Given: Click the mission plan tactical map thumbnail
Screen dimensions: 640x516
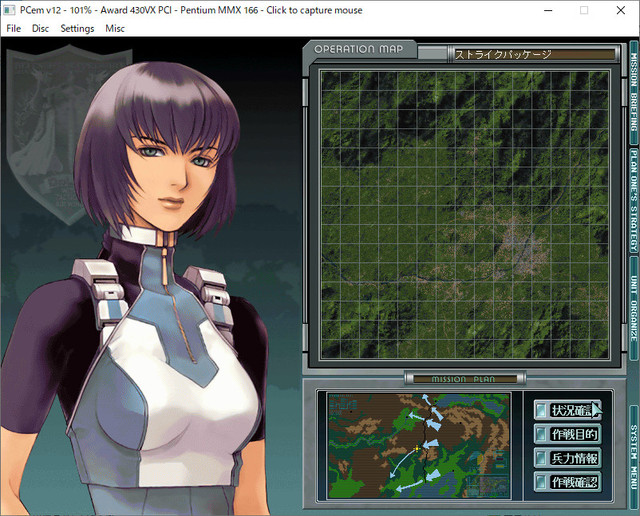Looking at the screenshot, I should tap(419, 446).
